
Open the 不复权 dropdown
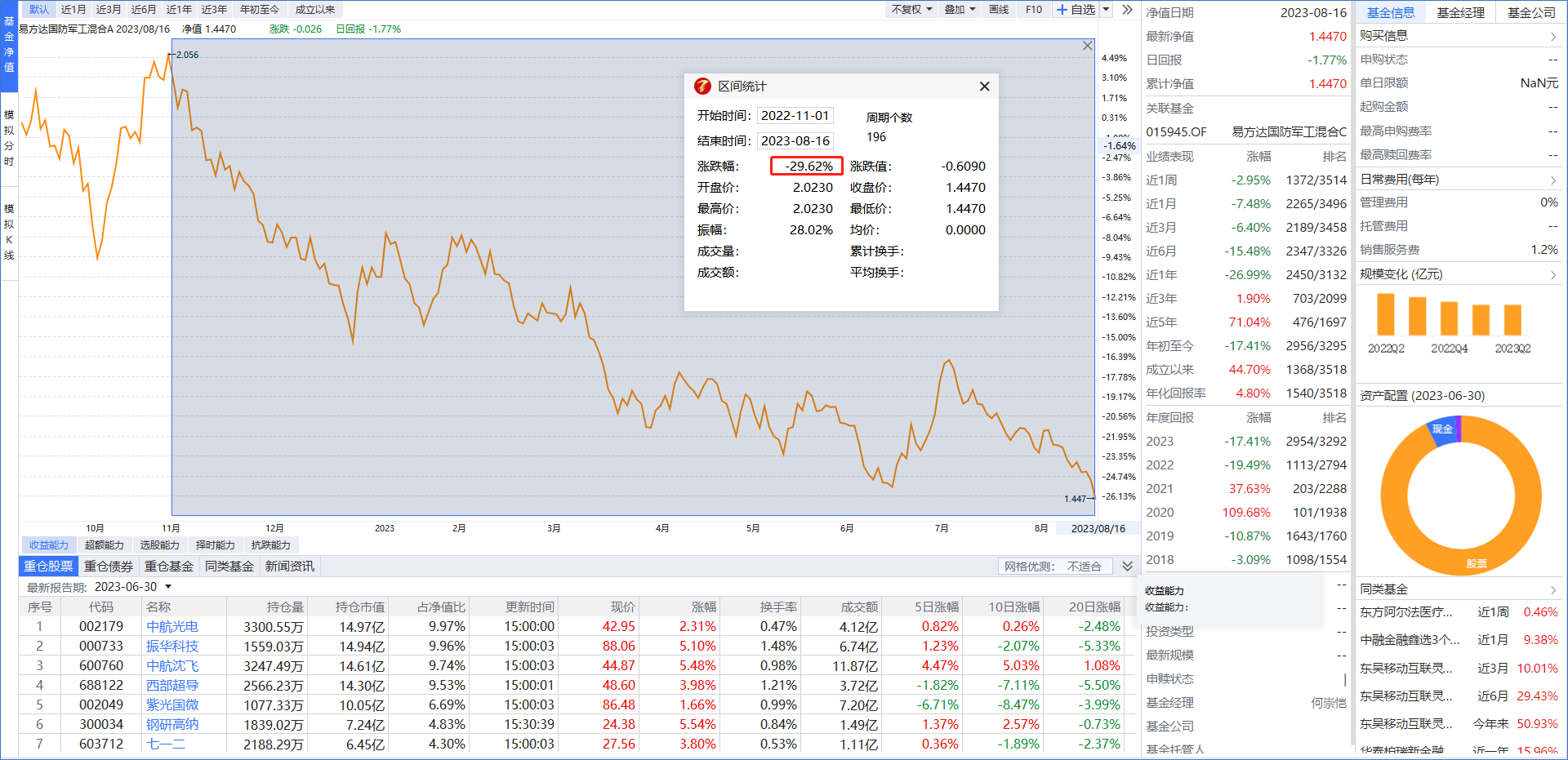point(911,10)
